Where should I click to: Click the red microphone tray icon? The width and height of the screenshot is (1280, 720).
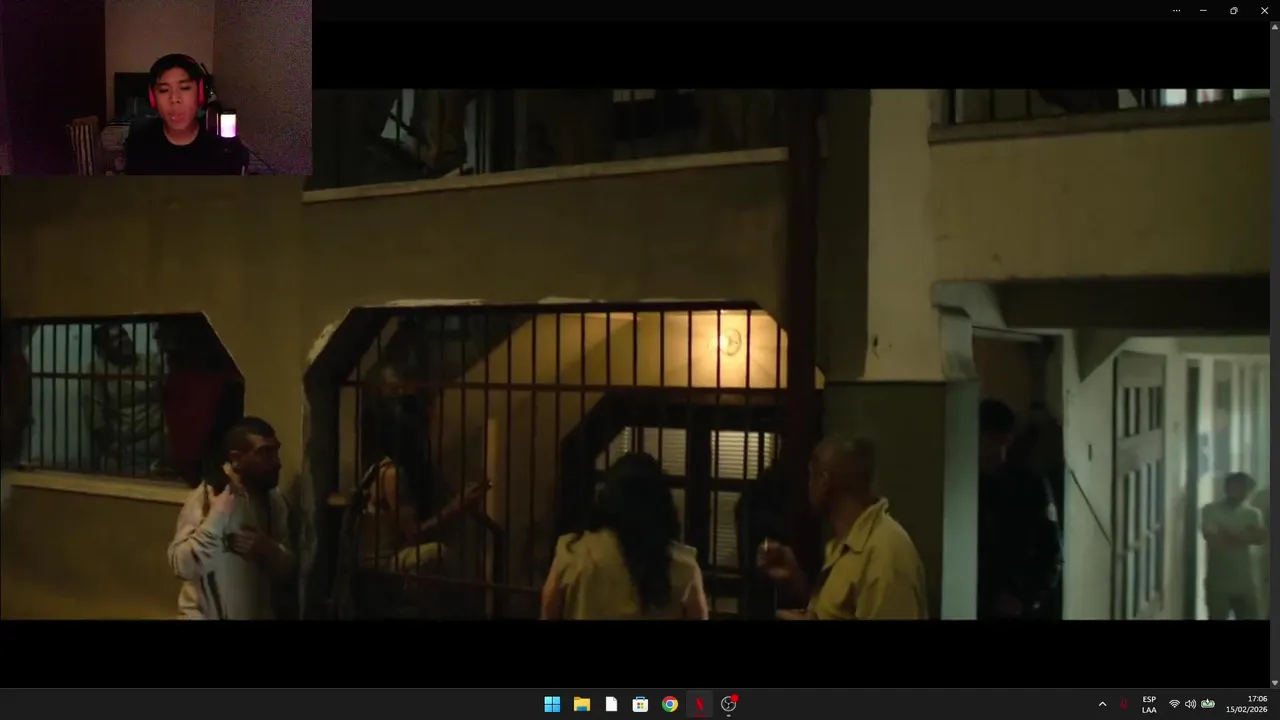tap(1124, 704)
